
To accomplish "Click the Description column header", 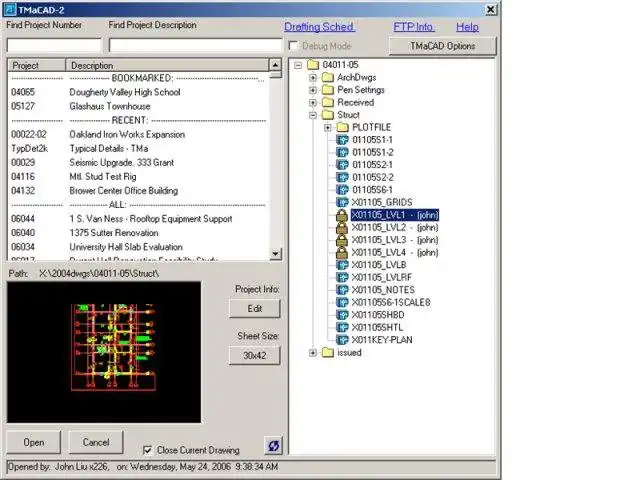I will [x=167, y=65].
